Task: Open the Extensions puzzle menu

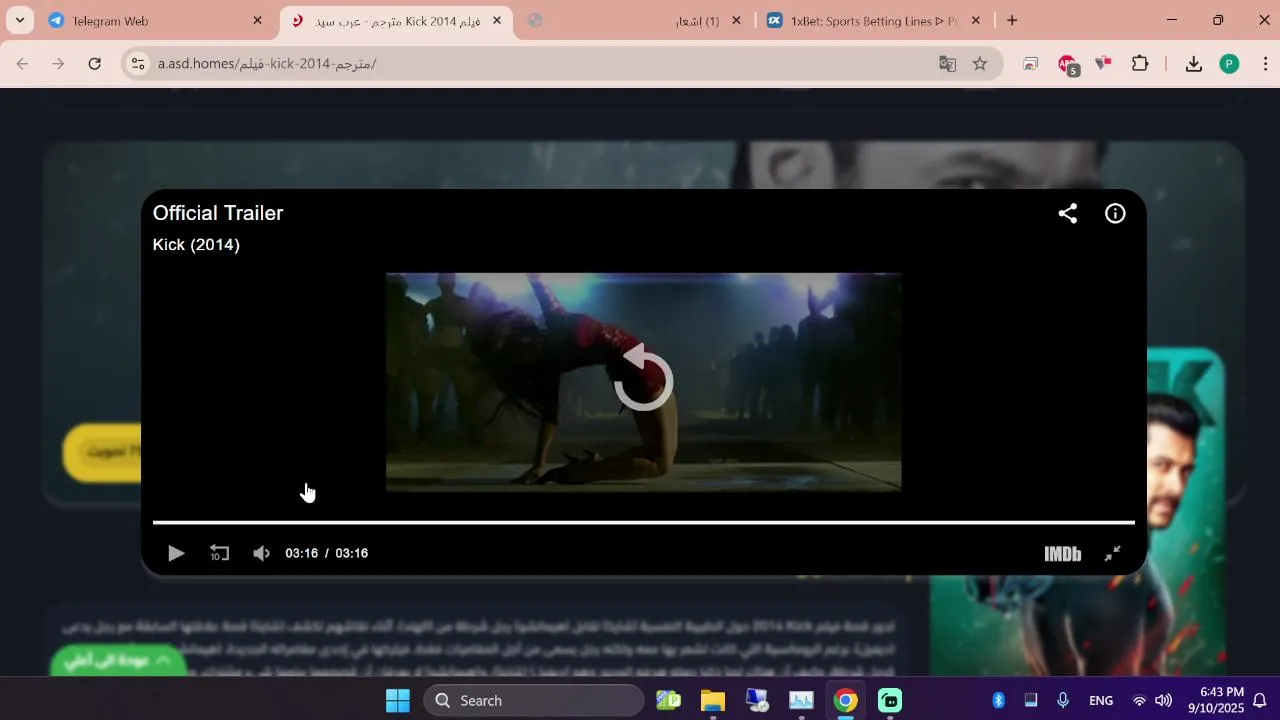Action: (1140, 64)
